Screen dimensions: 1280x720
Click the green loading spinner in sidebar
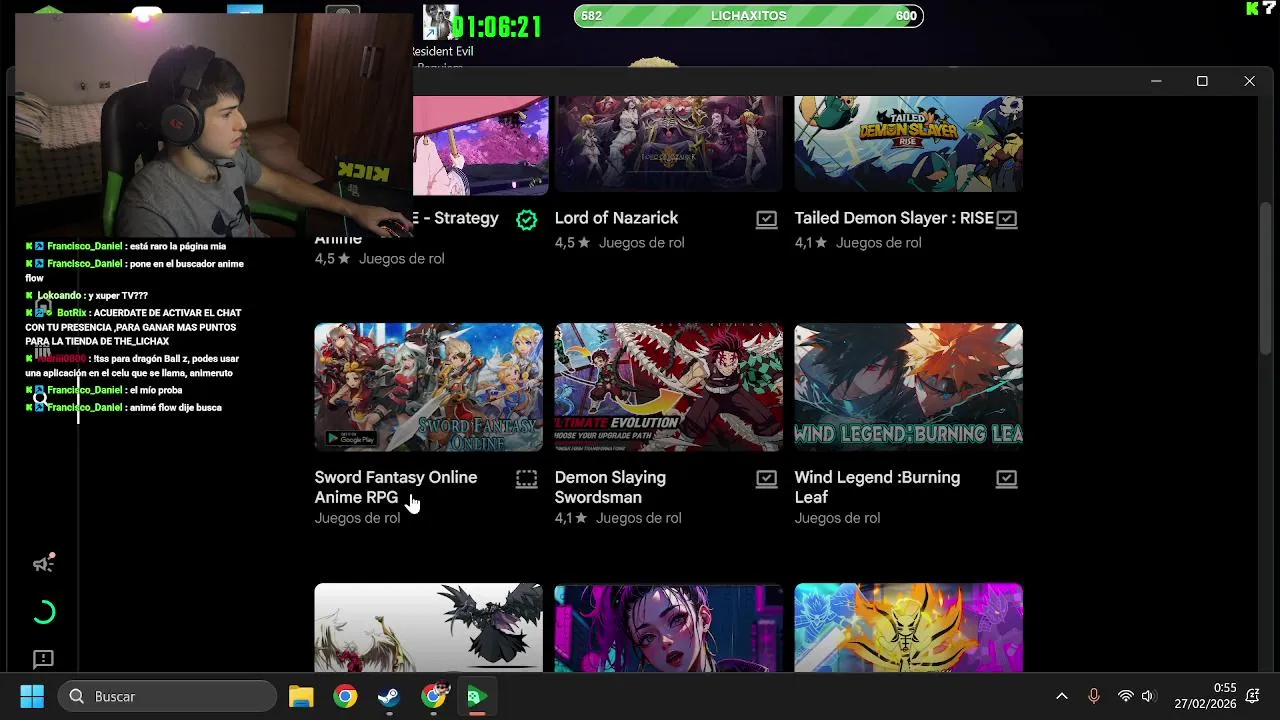[x=43, y=612]
